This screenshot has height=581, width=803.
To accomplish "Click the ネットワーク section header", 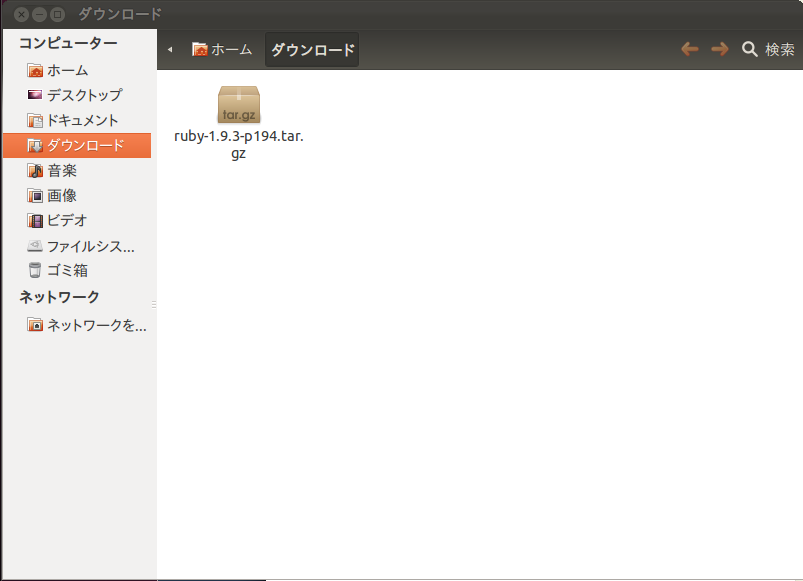I will (59, 297).
